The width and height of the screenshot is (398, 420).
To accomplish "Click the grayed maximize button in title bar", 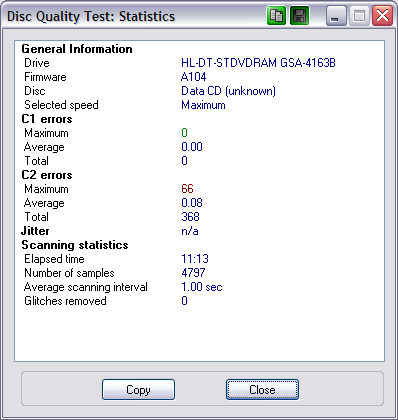I will (x=359, y=16).
